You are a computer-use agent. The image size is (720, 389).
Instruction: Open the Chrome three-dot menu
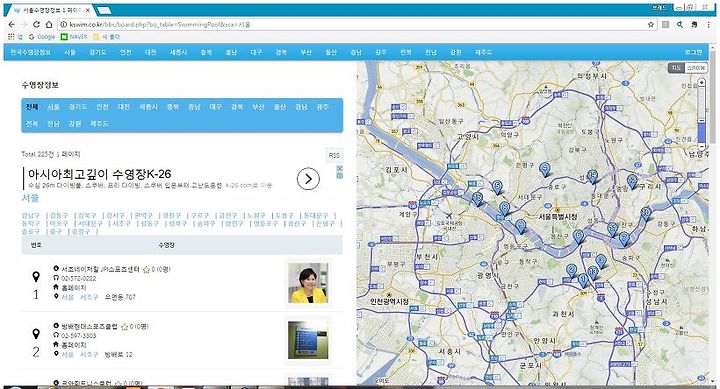click(709, 25)
